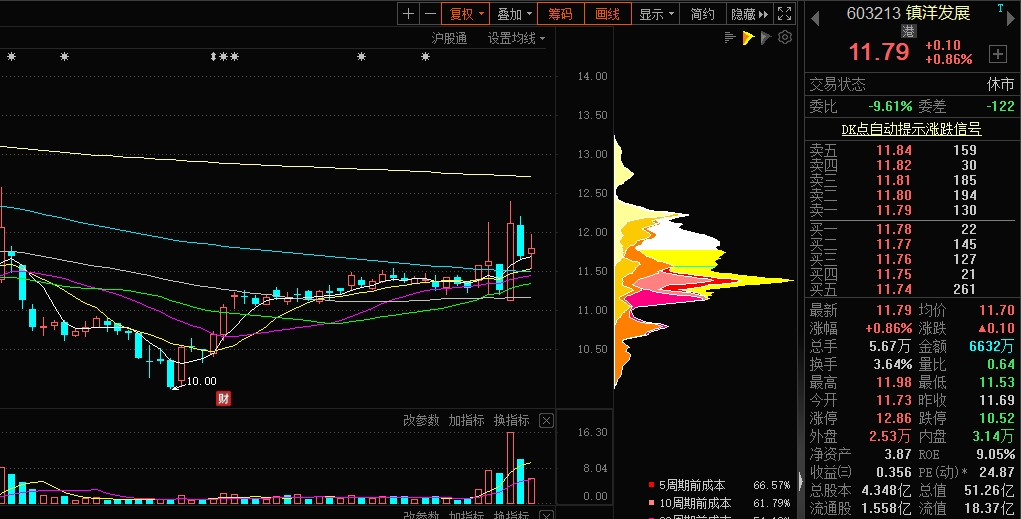
Task: Click the cyan T marker beside stock name
Action: coord(1001,8)
